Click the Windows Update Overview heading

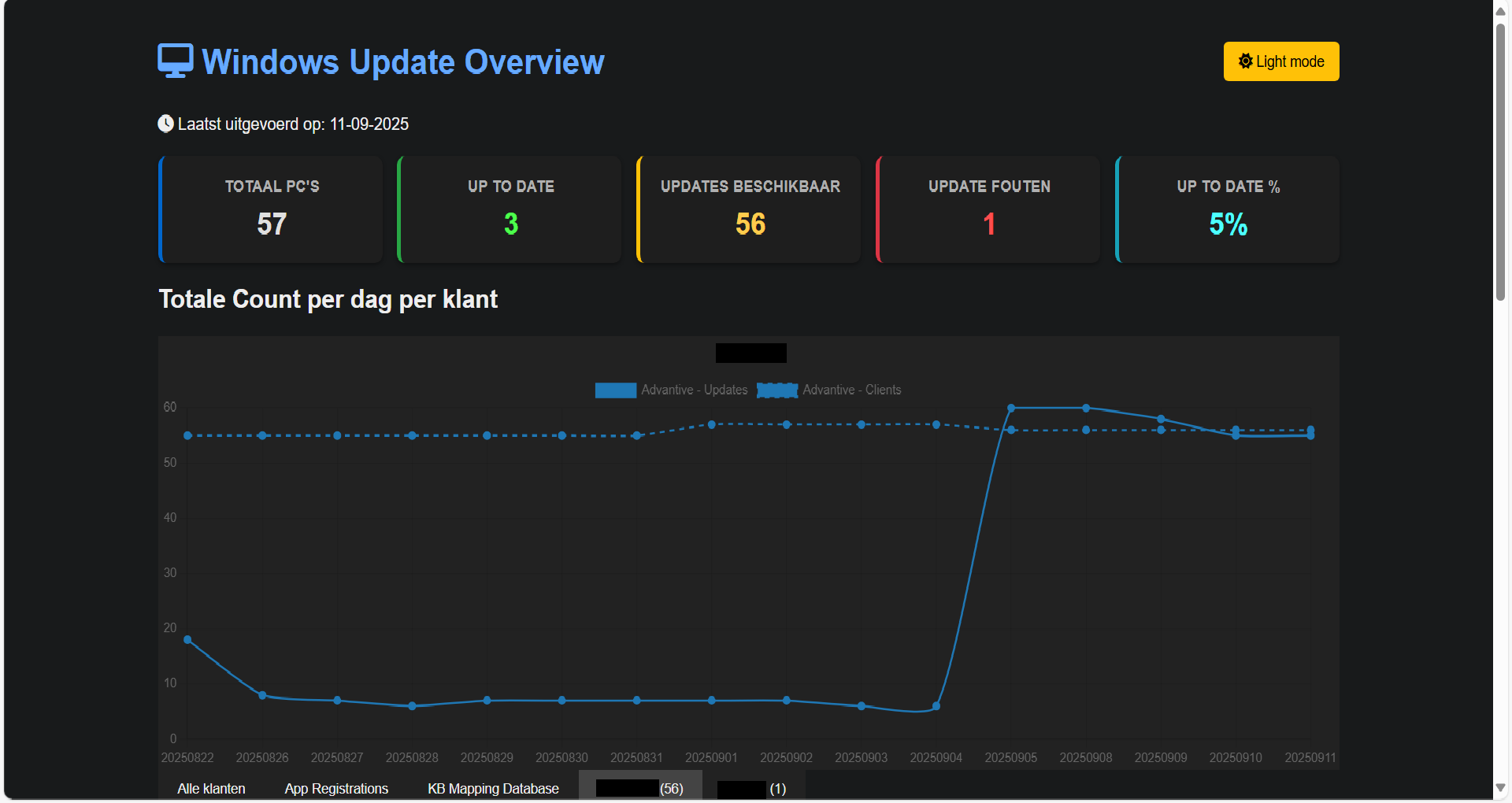pyautogui.click(x=403, y=61)
